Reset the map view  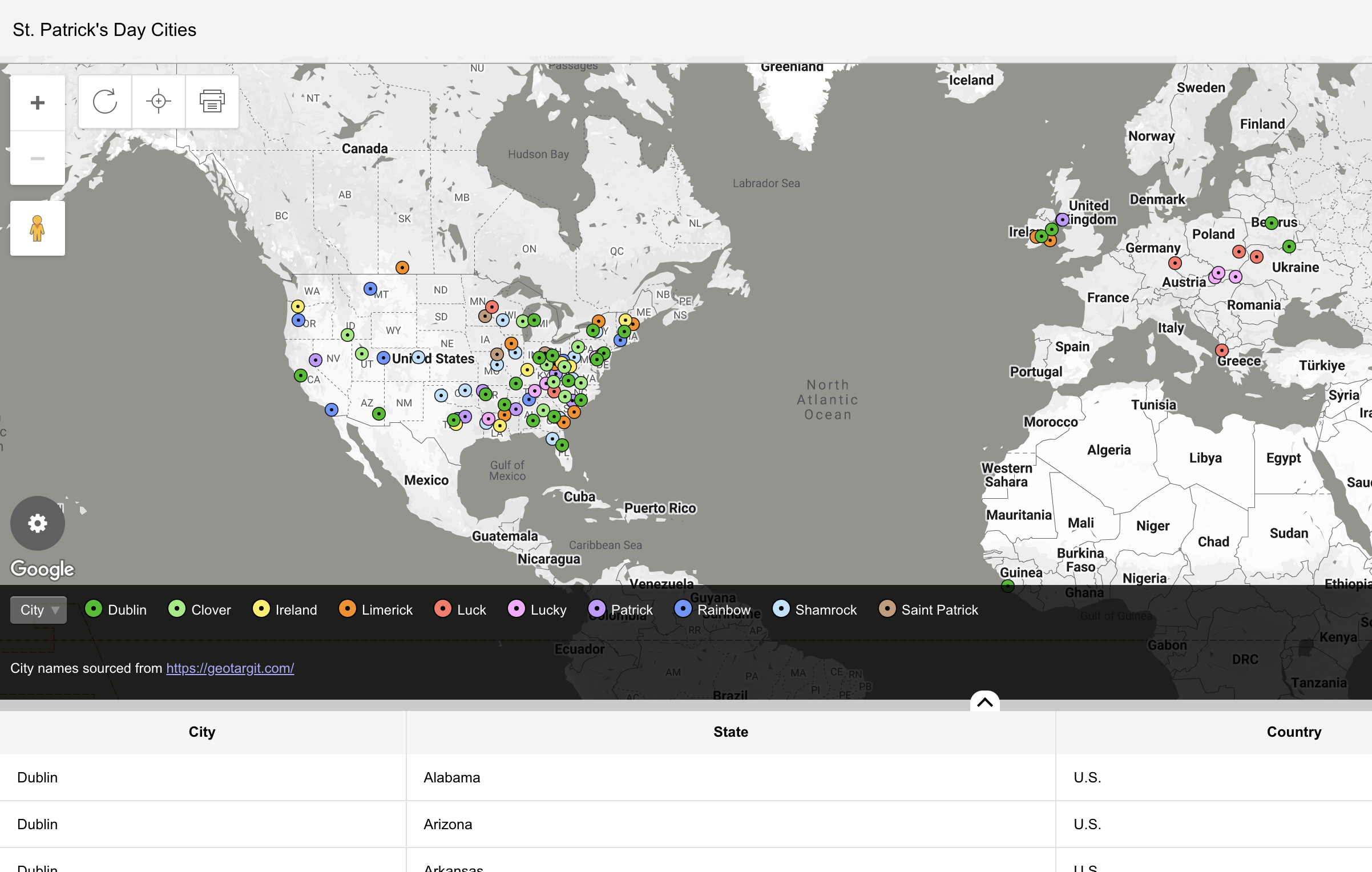(105, 102)
